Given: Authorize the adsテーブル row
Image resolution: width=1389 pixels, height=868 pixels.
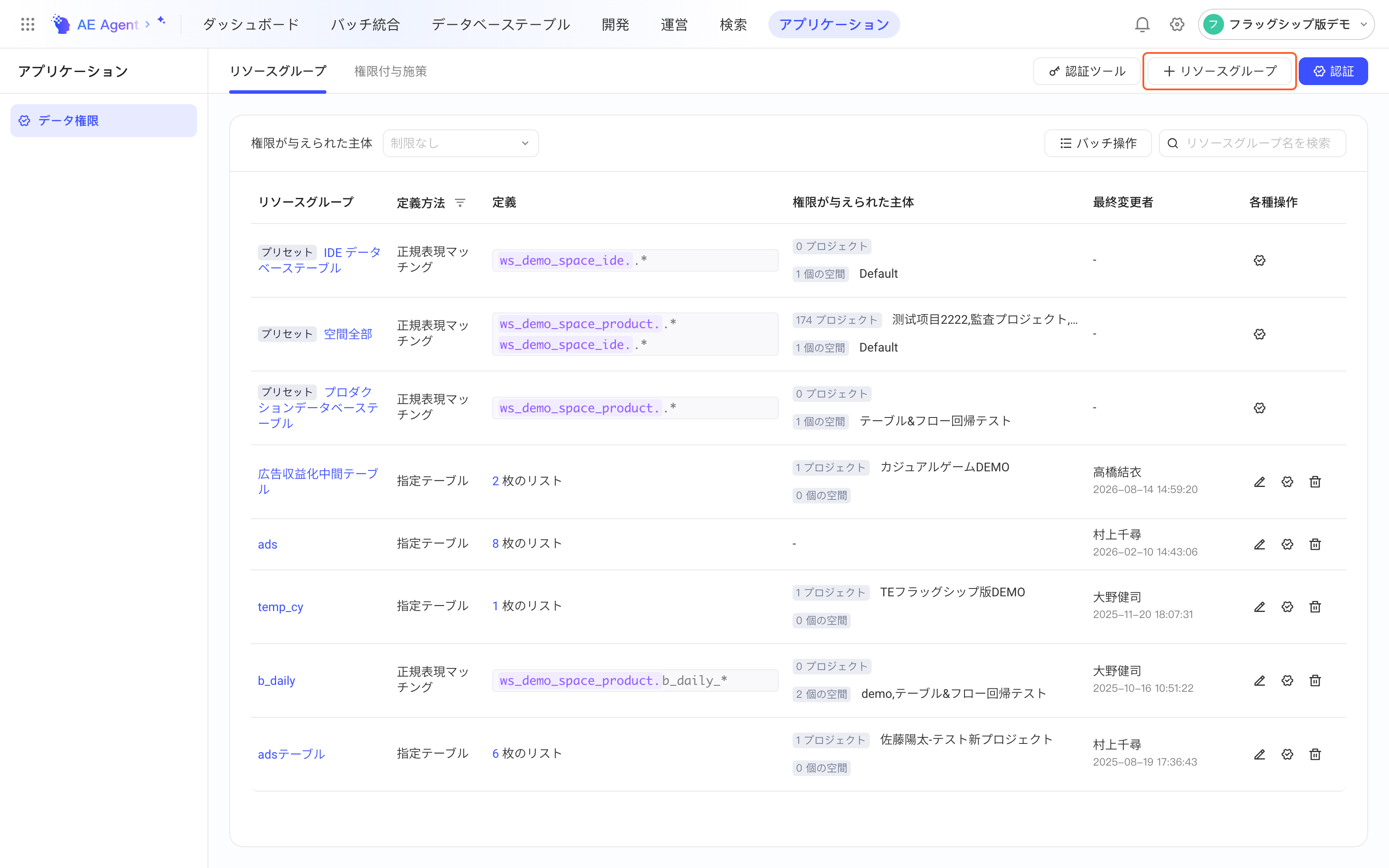Looking at the screenshot, I should (x=1287, y=754).
